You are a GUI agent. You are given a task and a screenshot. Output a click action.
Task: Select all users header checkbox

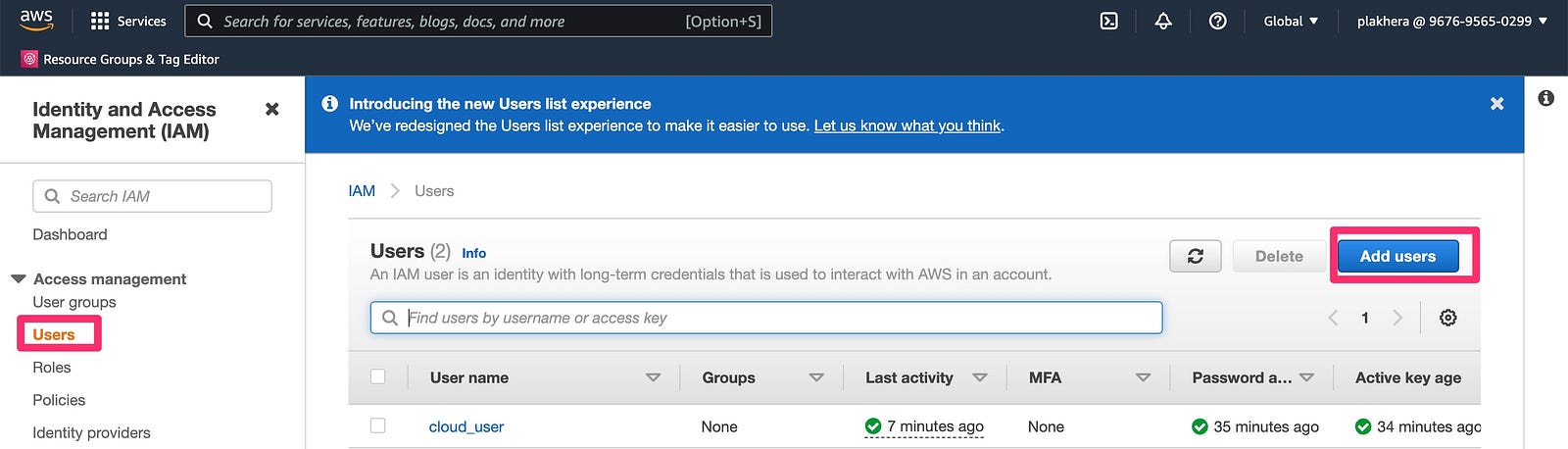378,376
